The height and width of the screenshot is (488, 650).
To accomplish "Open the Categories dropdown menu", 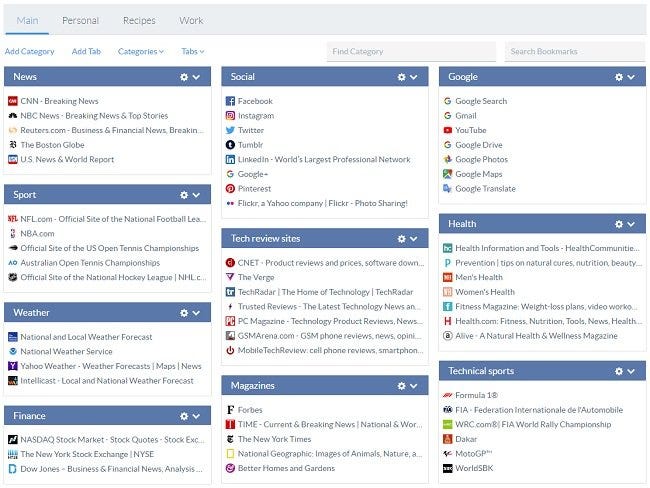I will coord(141,51).
